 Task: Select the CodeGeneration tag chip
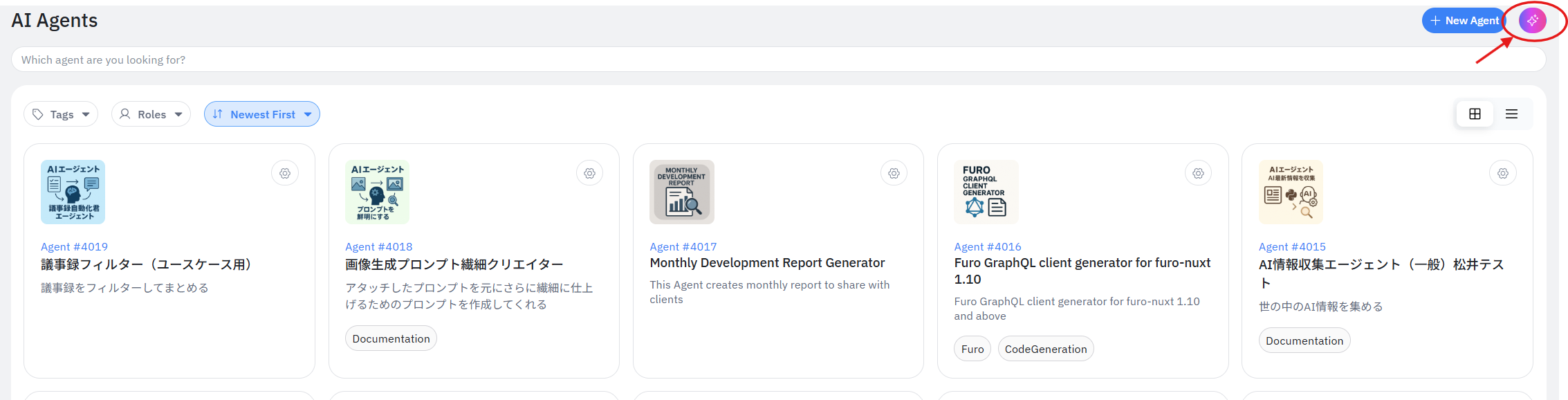(1045, 349)
